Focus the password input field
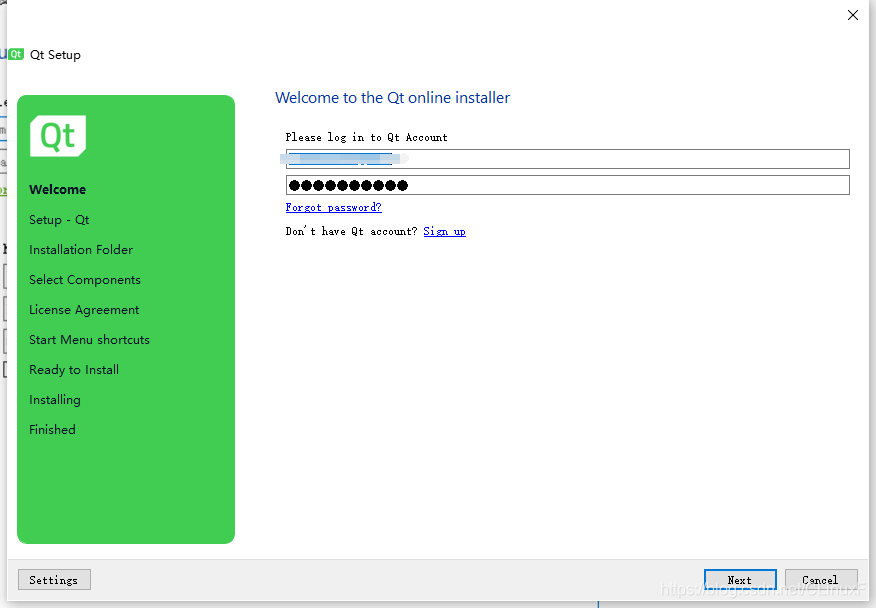Image resolution: width=876 pixels, height=608 pixels. click(x=568, y=185)
